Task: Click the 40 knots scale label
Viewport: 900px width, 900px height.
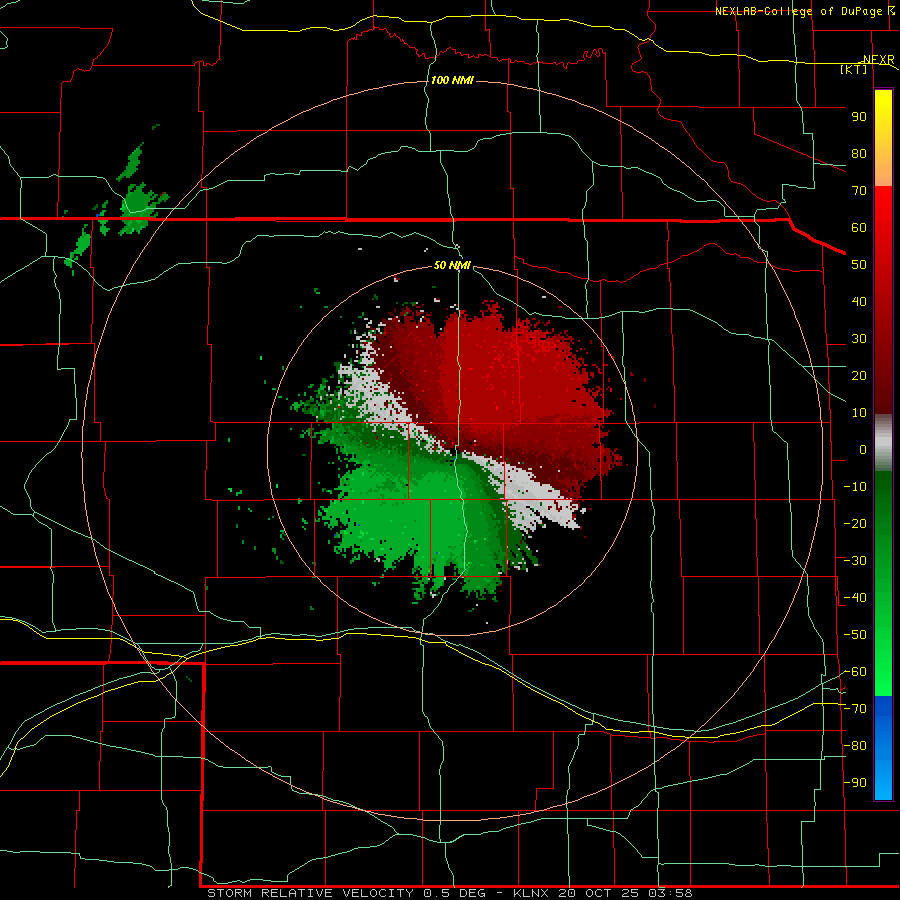Action: point(859,302)
